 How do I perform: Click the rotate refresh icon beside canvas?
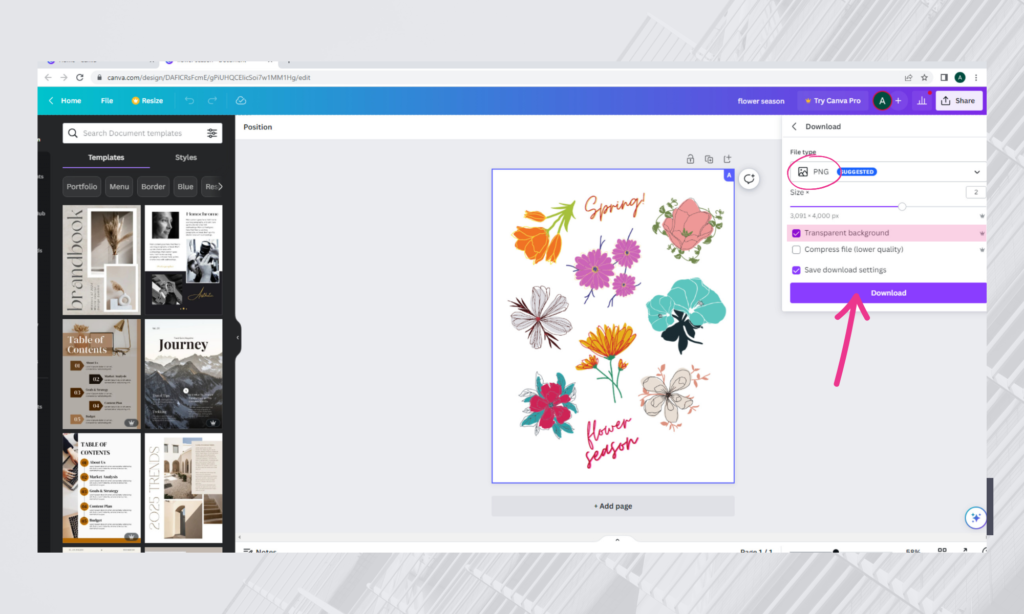(x=749, y=179)
